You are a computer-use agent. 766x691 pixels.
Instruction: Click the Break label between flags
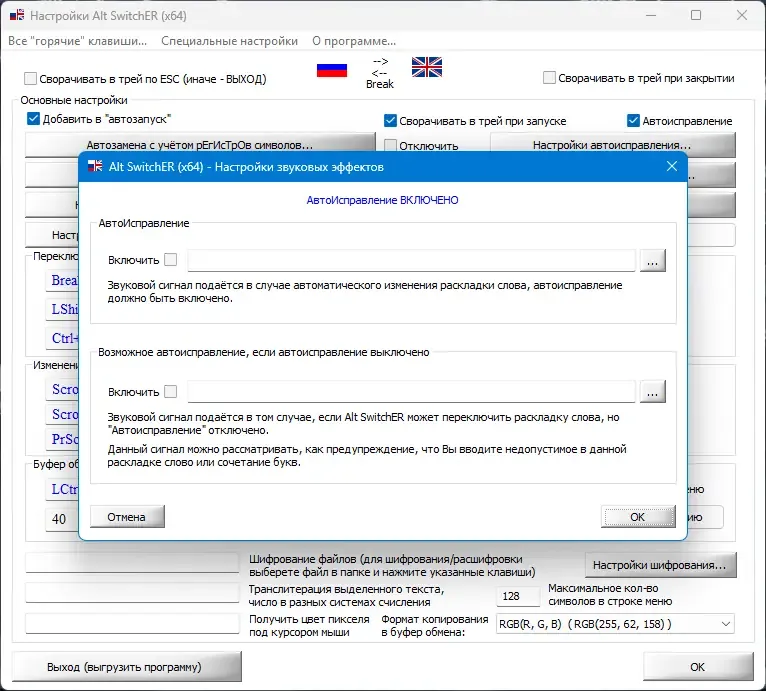(380, 84)
